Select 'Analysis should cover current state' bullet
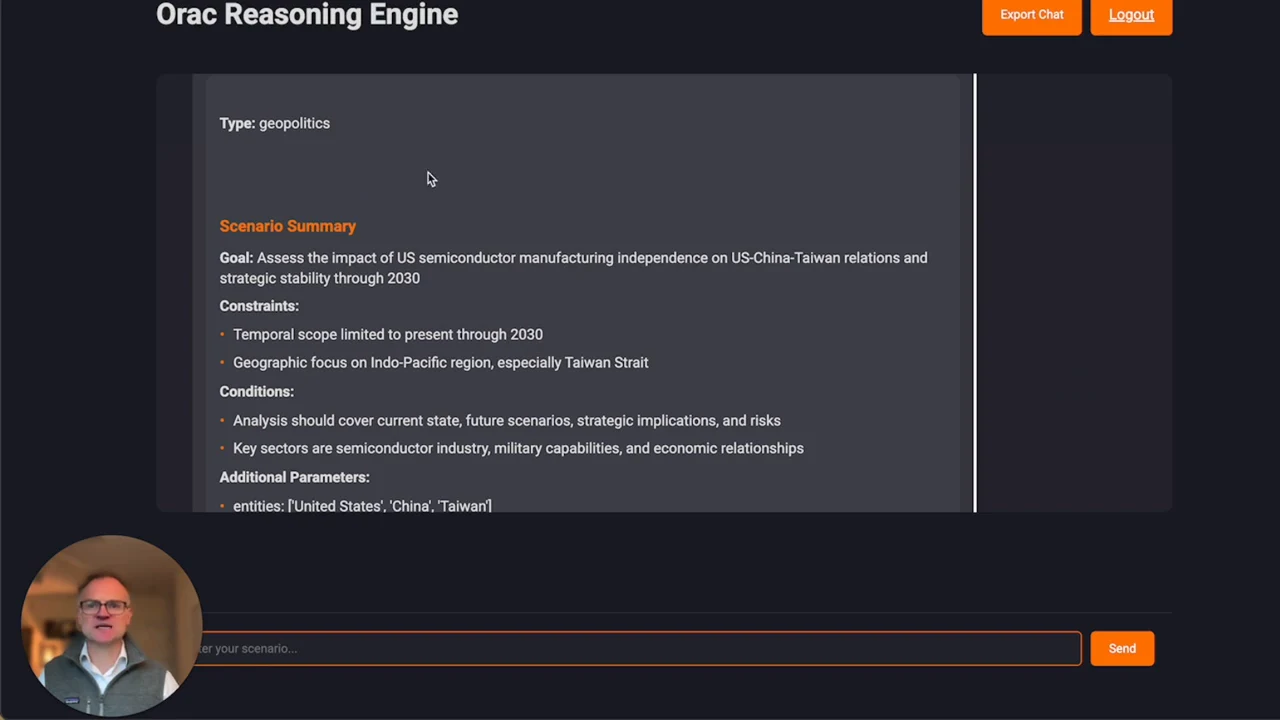The image size is (1280, 720). (507, 420)
